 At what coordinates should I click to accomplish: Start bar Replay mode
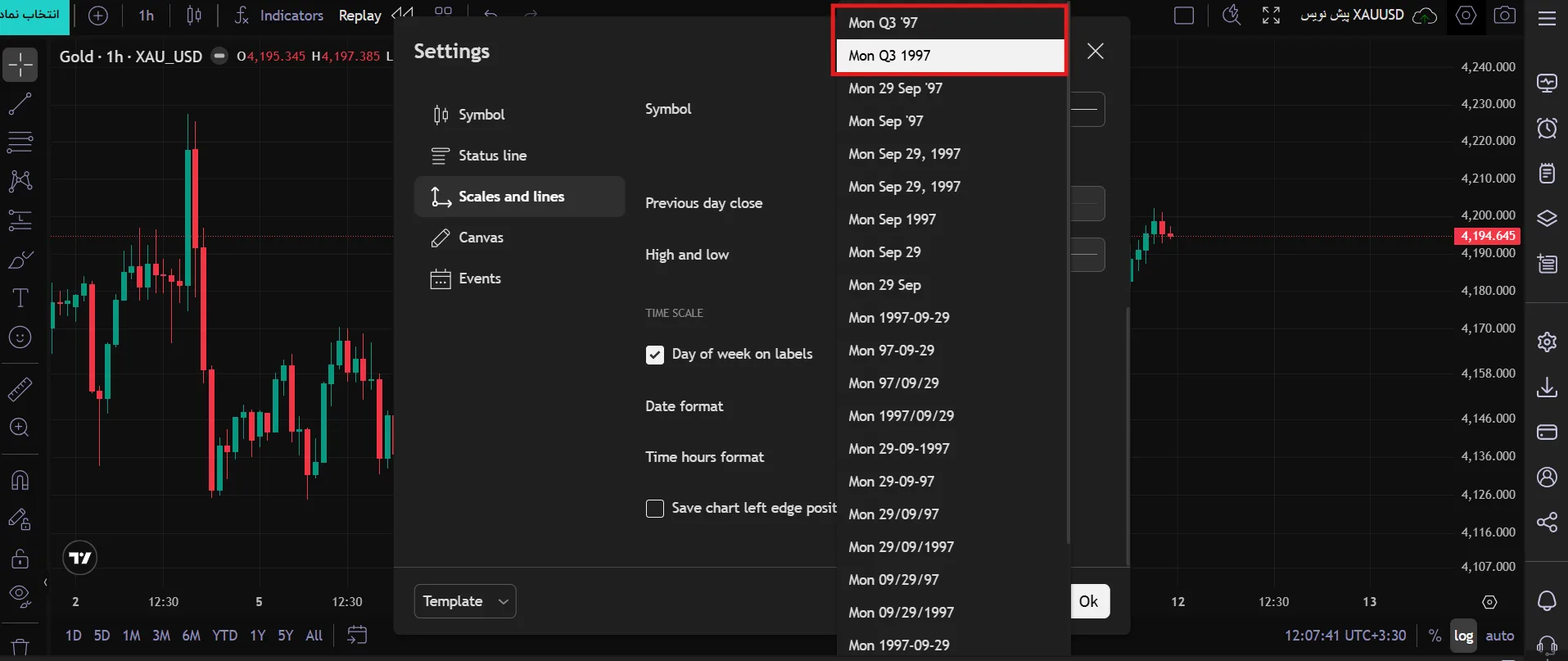tap(360, 16)
